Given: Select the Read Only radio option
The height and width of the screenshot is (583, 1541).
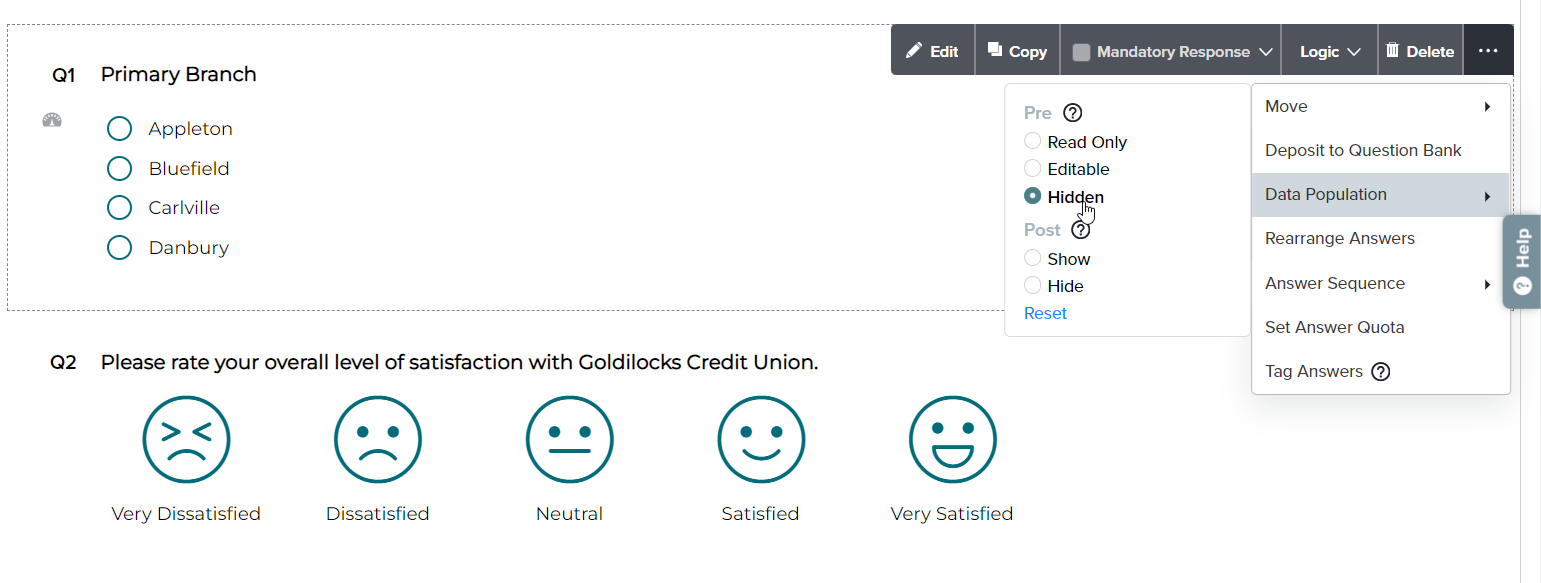Looking at the screenshot, I should [1033, 142].
